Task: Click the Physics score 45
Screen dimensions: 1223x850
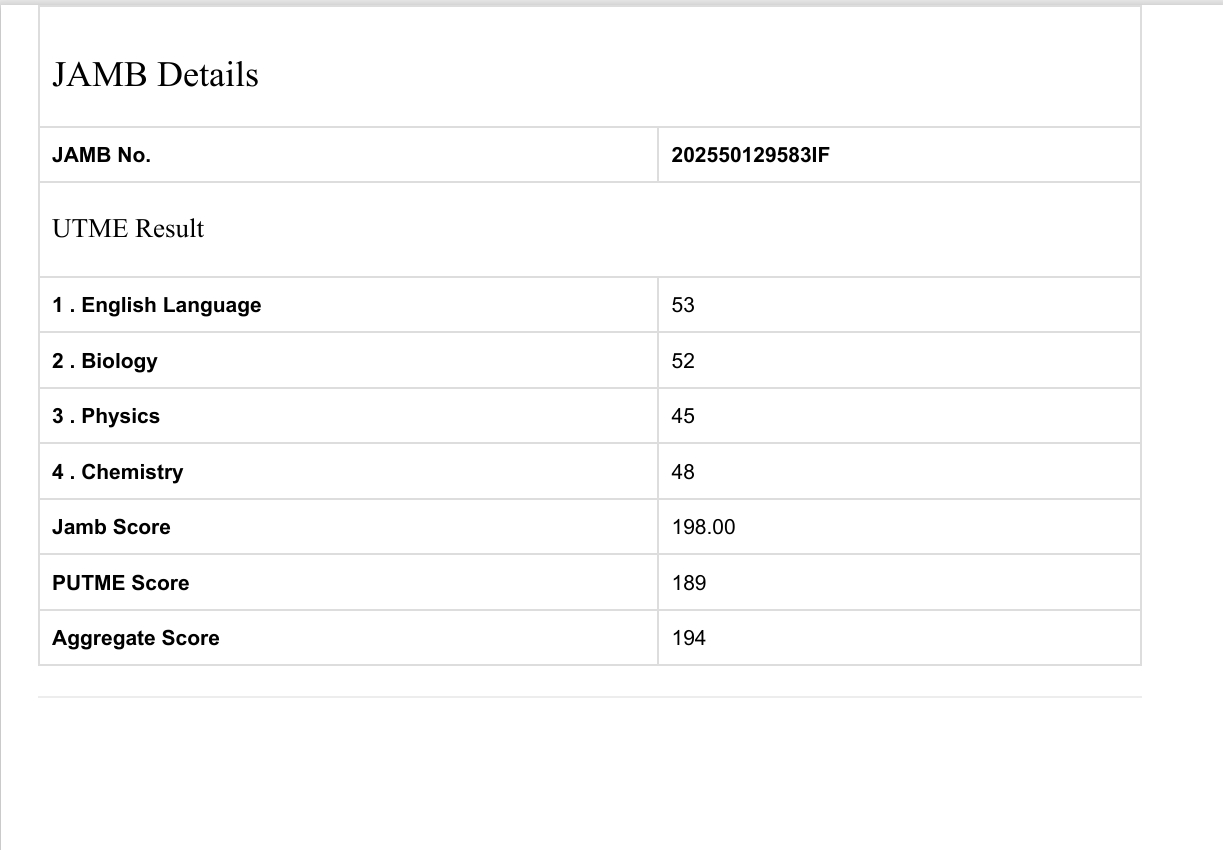Action: pyautogui.click(x=683, y=416)
